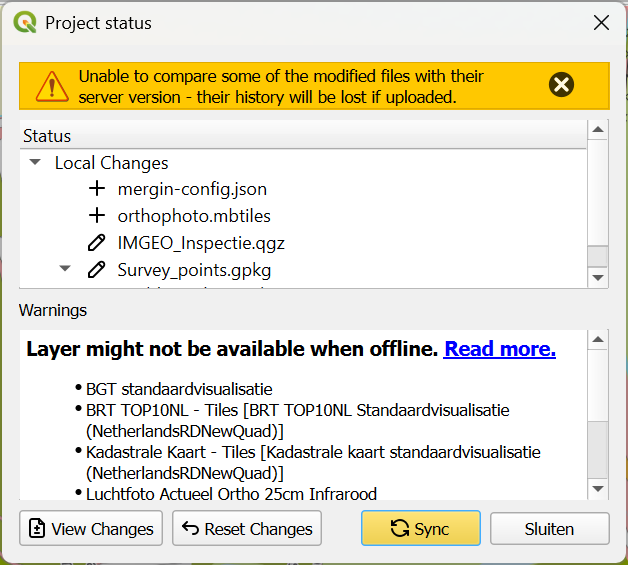The width and height of the screenshot is (628, 565).
Task: Collapse the Local Changes tree node
Action: click(x=35, y=162)
